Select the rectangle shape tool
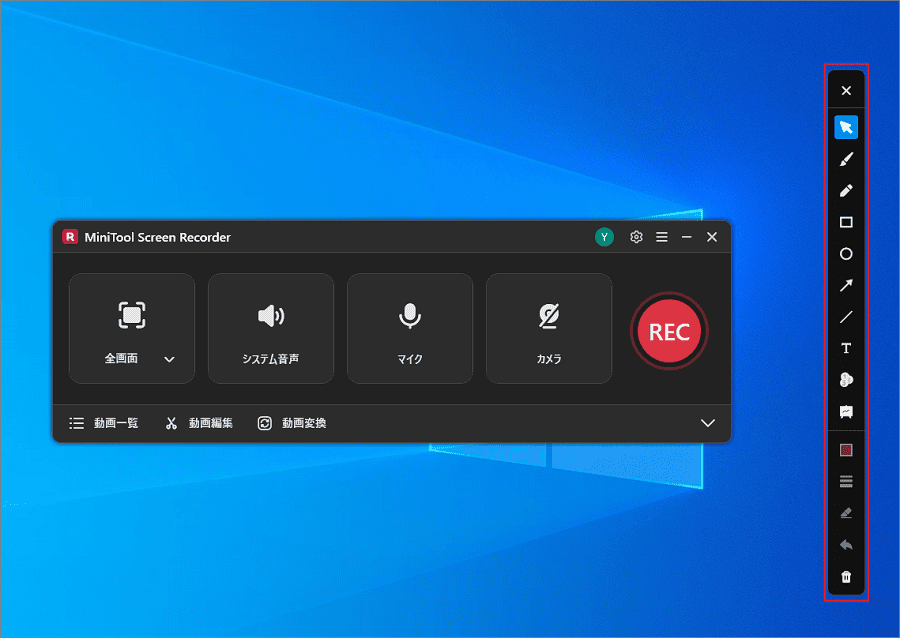Screen dimensions: 900x638 [846, 222]
